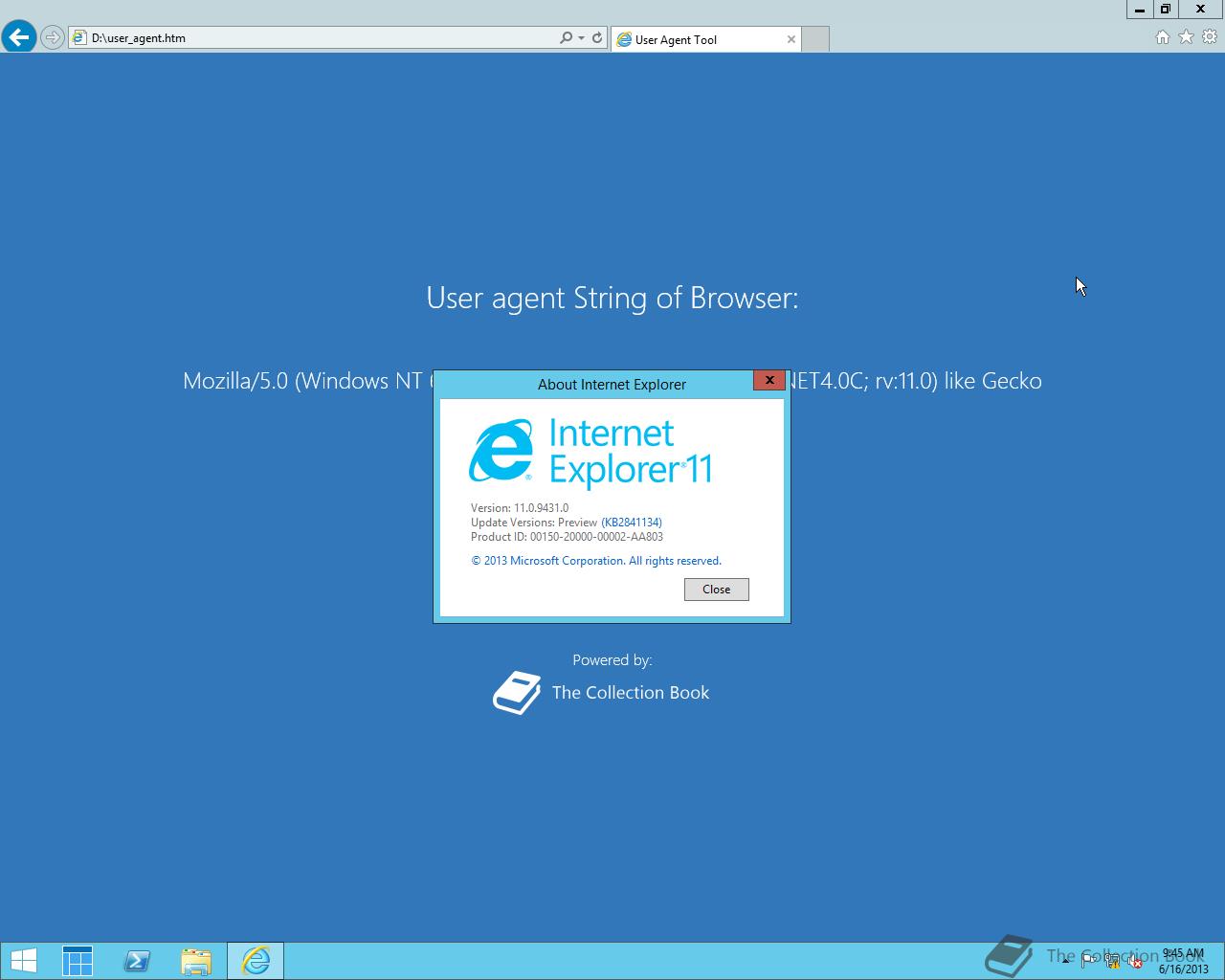Select the User Agent Tool tab
The width and height of the screenshot is (1225, 980).
pyautogui.click(x=706, y=39)
